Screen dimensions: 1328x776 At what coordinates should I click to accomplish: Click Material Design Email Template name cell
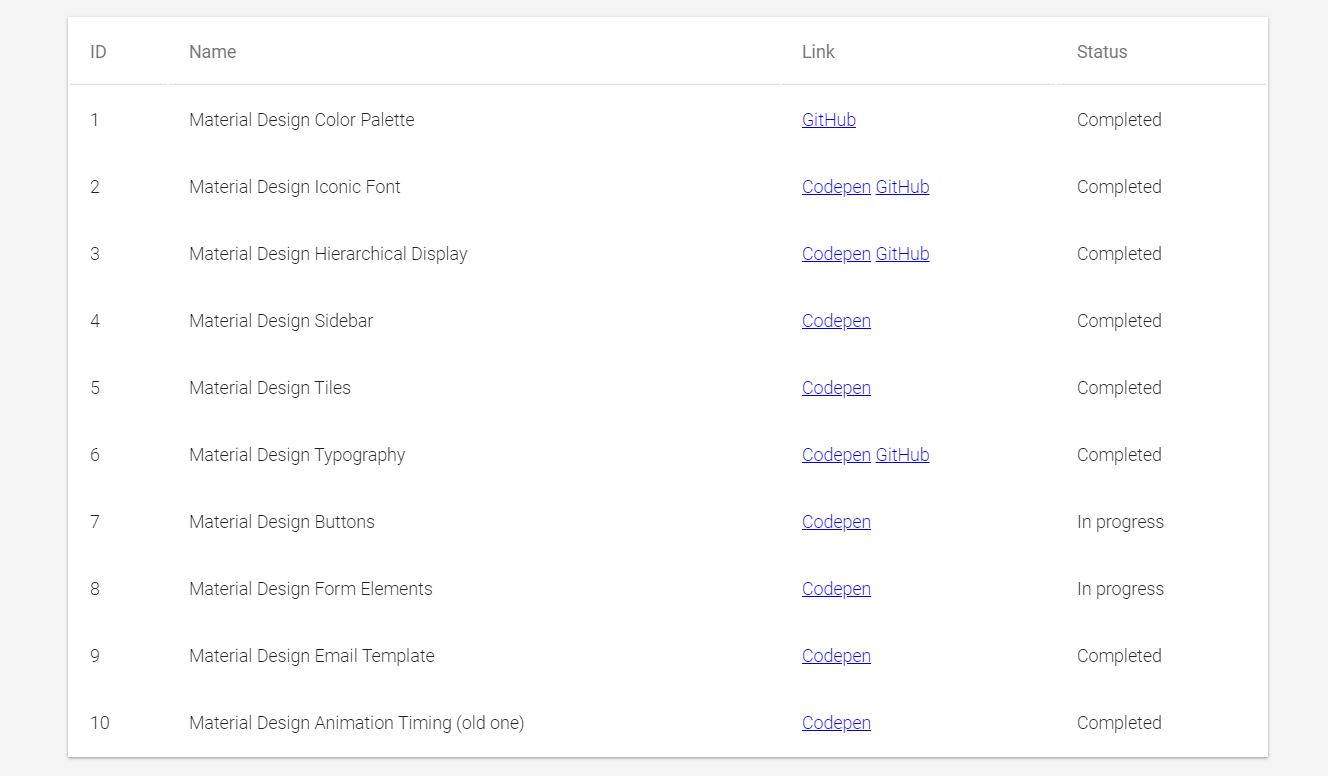click(311, 656)
